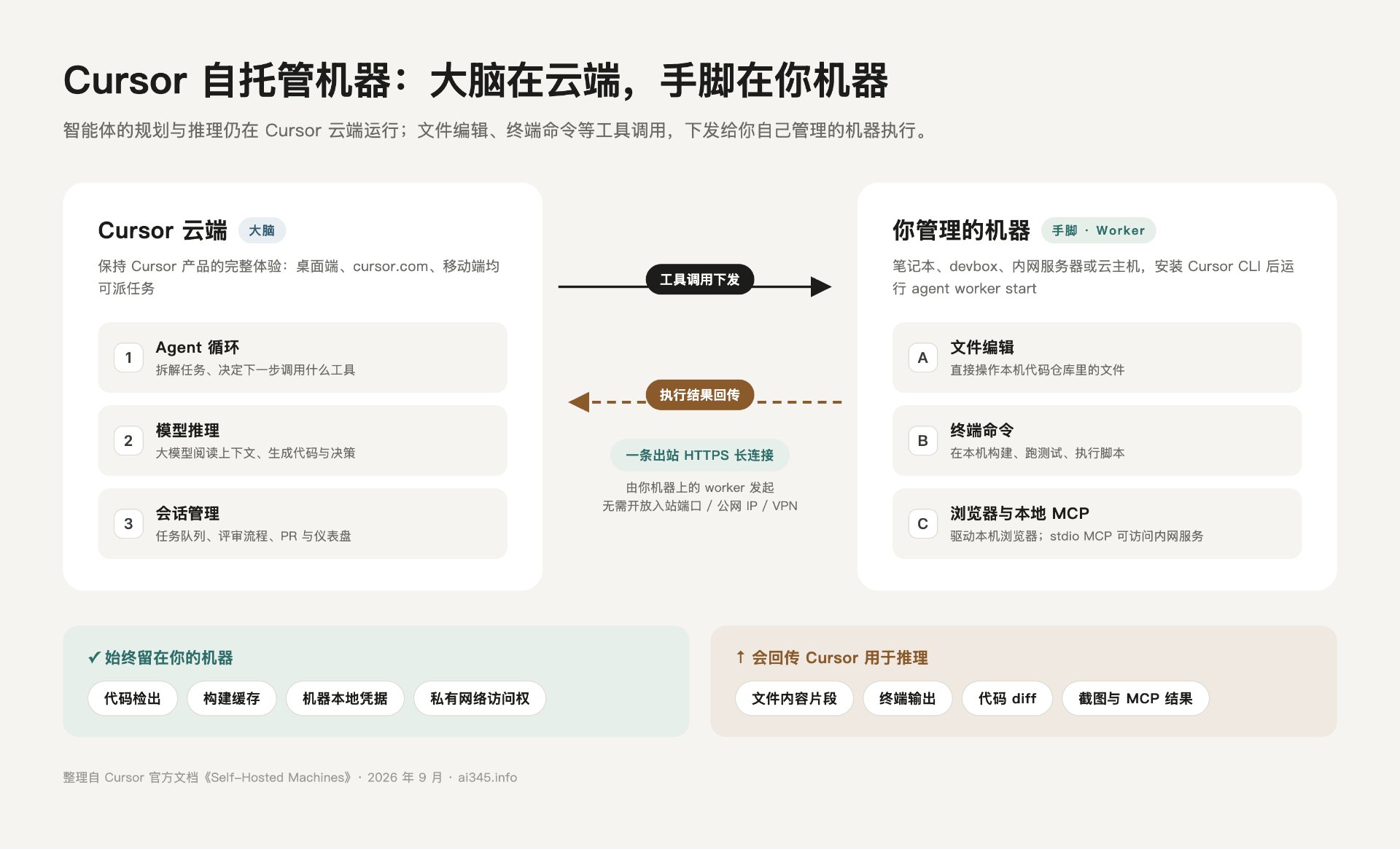Click the subtitle line starting 智能体的规划与推理
Image resolution: width=1400 pixels, height=849 pixels.
(497, 130)
